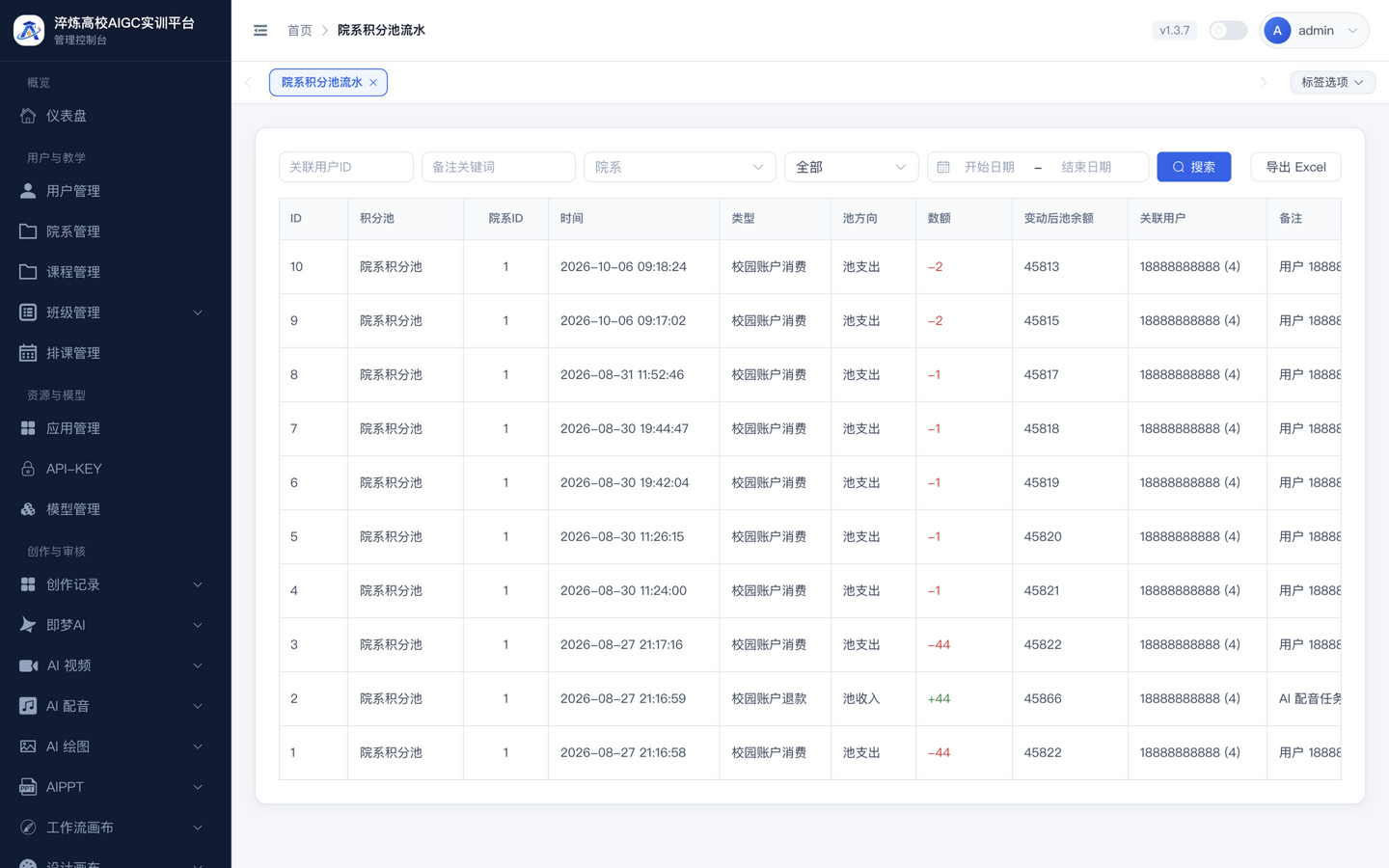
Task: Open 排课管理 menu item
Action: pyautogui.click(x=116, y=353)
